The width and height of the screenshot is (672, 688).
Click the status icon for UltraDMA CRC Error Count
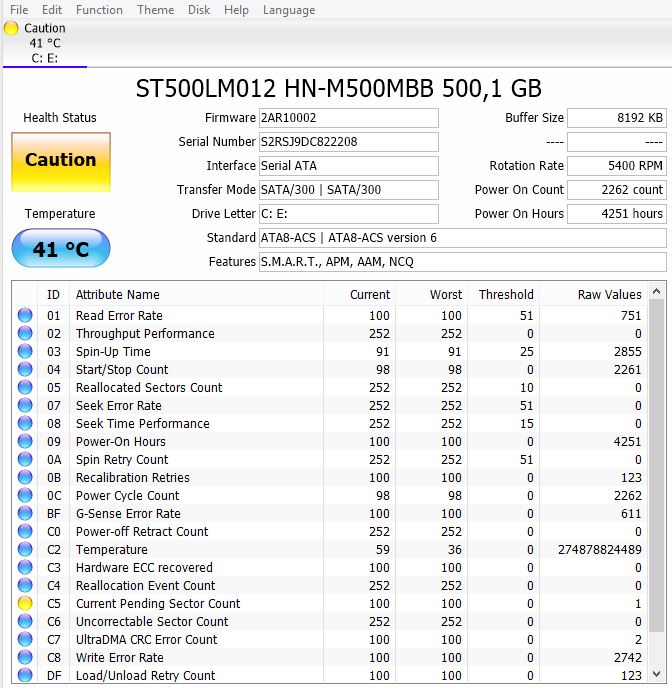25,639
